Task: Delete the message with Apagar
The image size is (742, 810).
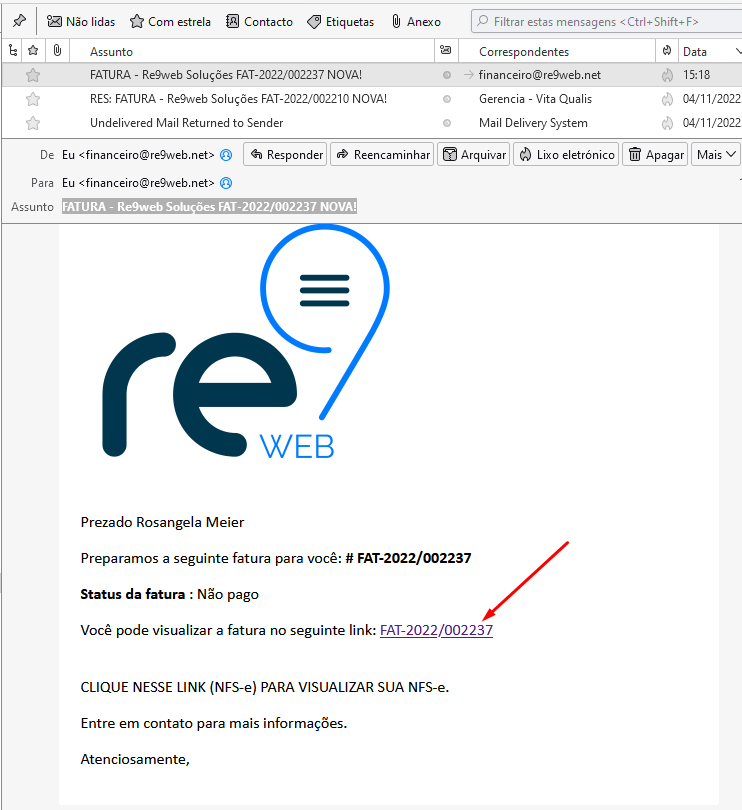Action: 655,154
